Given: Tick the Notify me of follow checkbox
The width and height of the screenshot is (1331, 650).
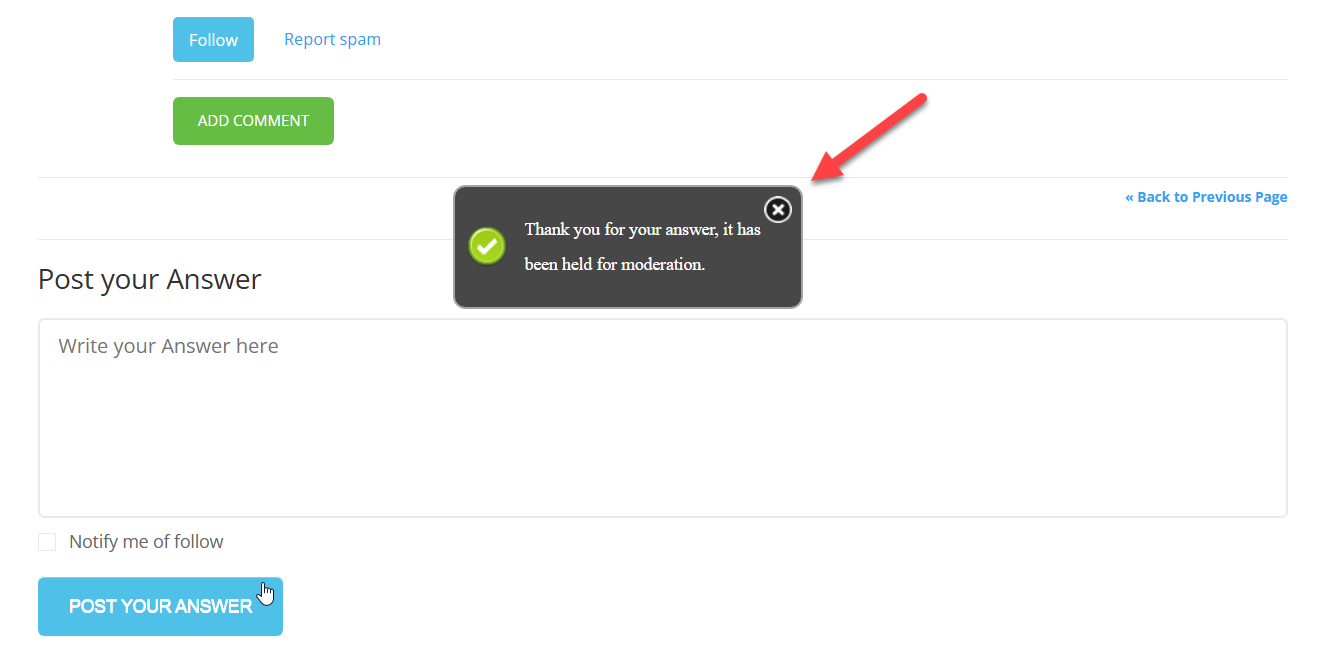Looking at the screenshot, I should click(x=47, y=542).
